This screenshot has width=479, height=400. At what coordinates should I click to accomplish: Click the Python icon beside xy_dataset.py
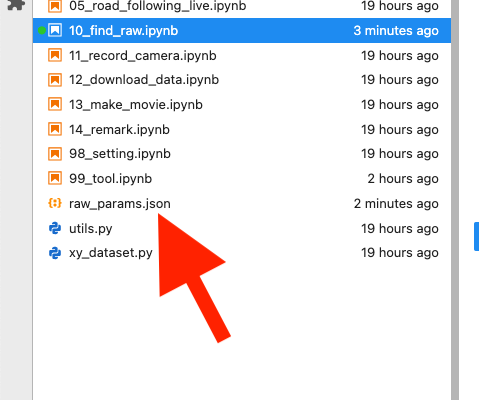coord(55,253)
